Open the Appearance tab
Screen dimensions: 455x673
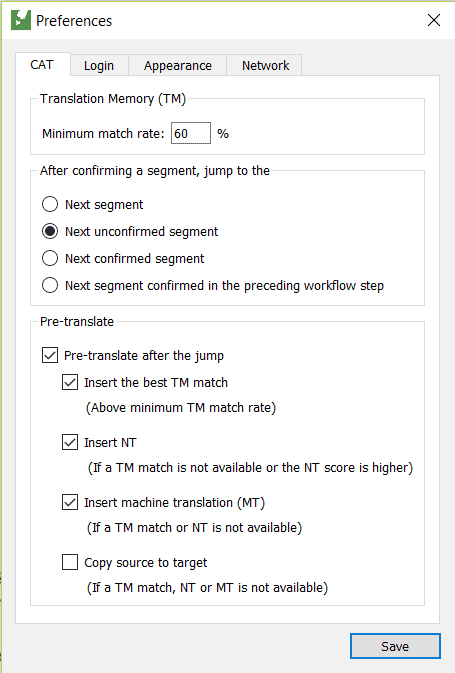point(177,65)
